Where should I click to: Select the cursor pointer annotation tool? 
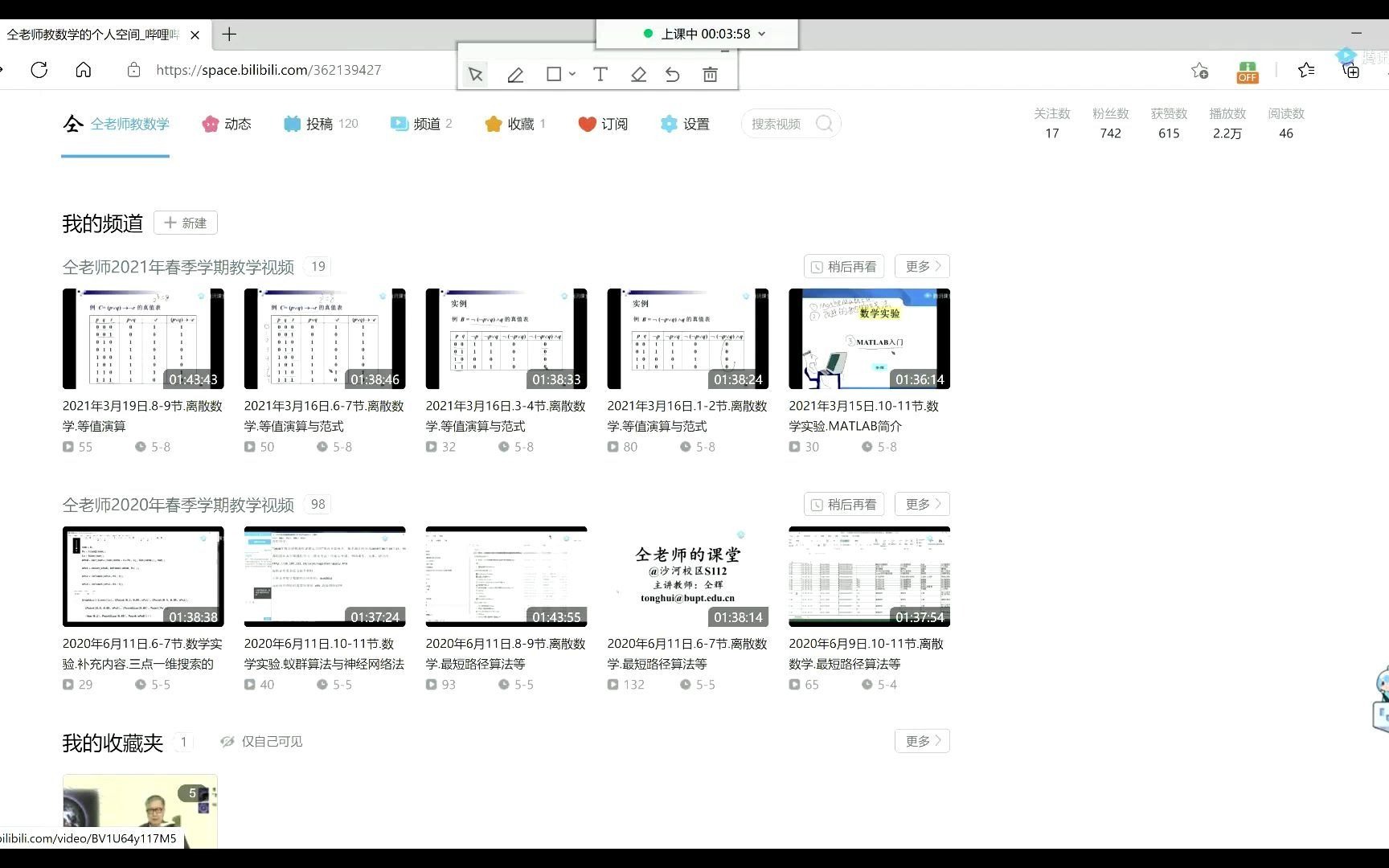click(475, 75)
